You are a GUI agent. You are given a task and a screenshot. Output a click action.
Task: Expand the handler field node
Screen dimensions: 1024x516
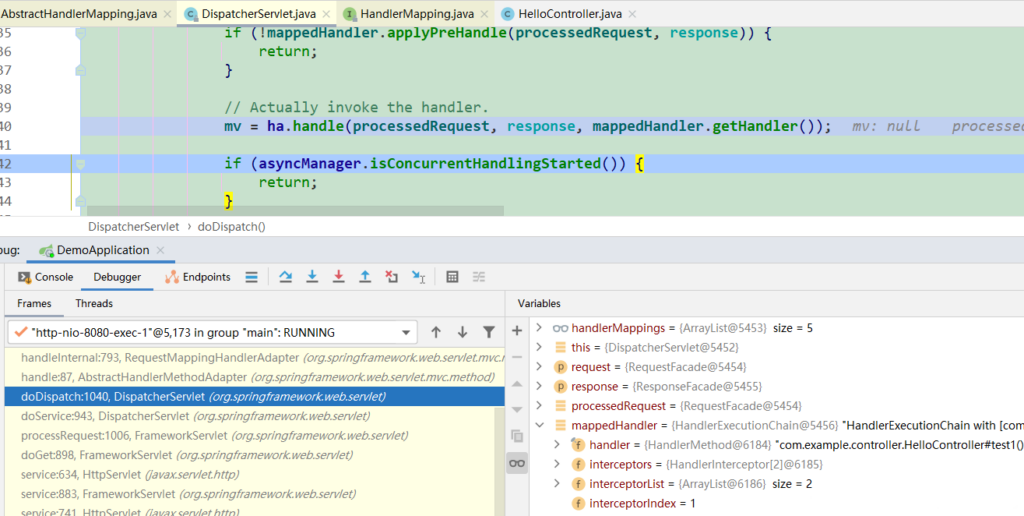557,445
